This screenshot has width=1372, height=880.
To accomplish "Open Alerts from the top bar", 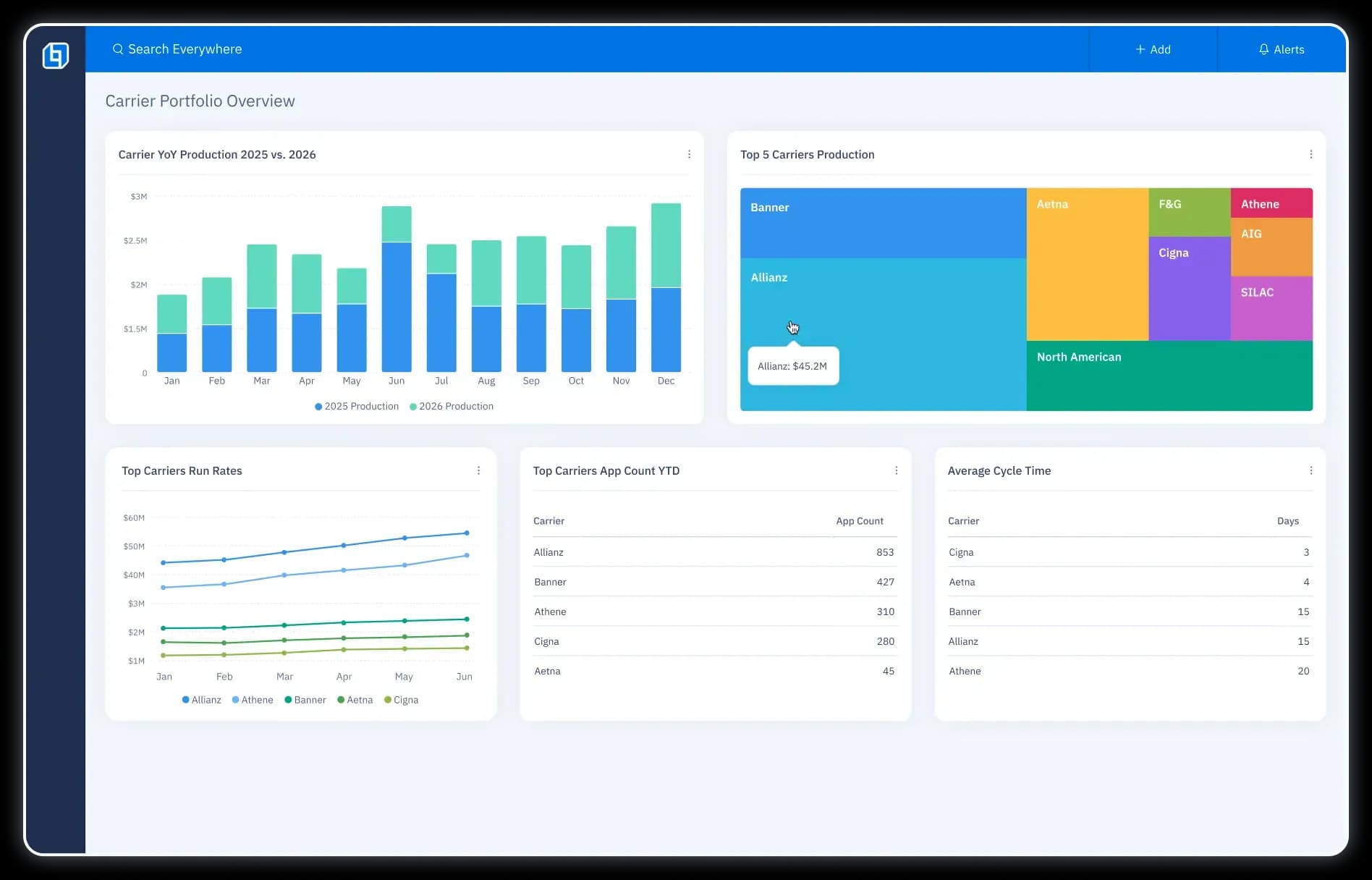I will point(1282,49).
